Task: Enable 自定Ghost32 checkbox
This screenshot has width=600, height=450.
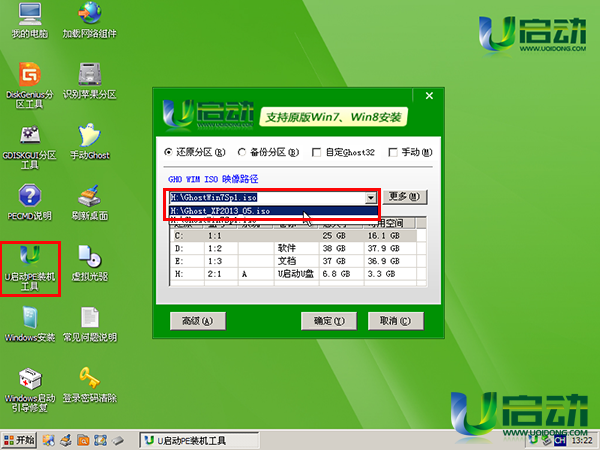Action: 316,153
